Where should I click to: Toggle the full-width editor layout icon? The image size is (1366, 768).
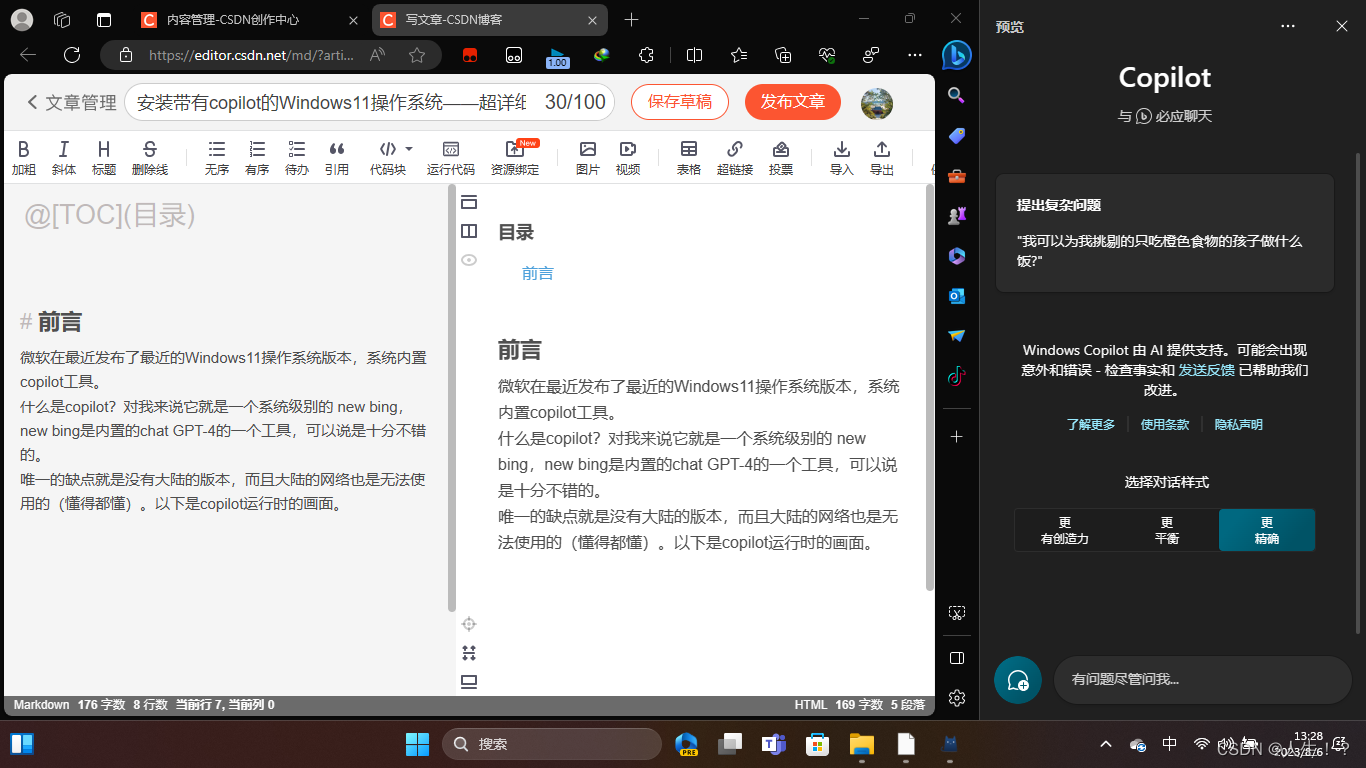pos(469,202)
